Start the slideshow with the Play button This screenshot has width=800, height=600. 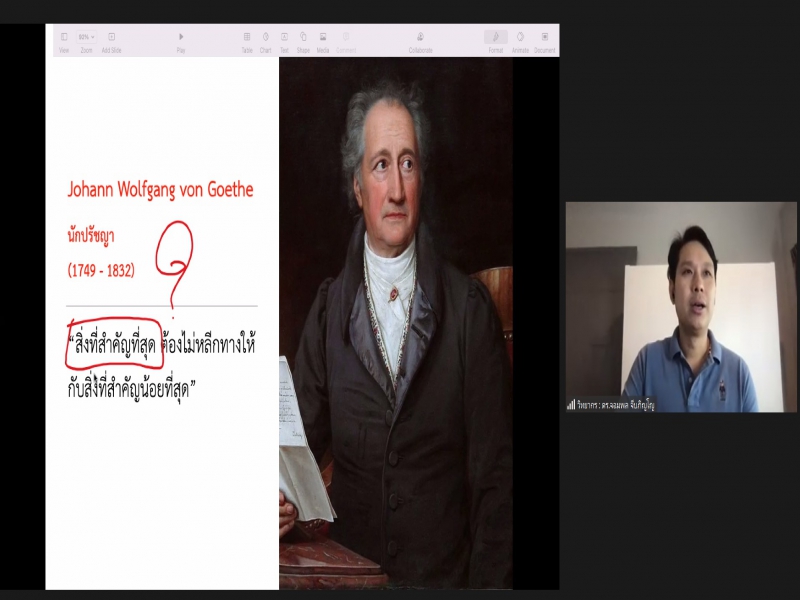[x=181, y=38]
